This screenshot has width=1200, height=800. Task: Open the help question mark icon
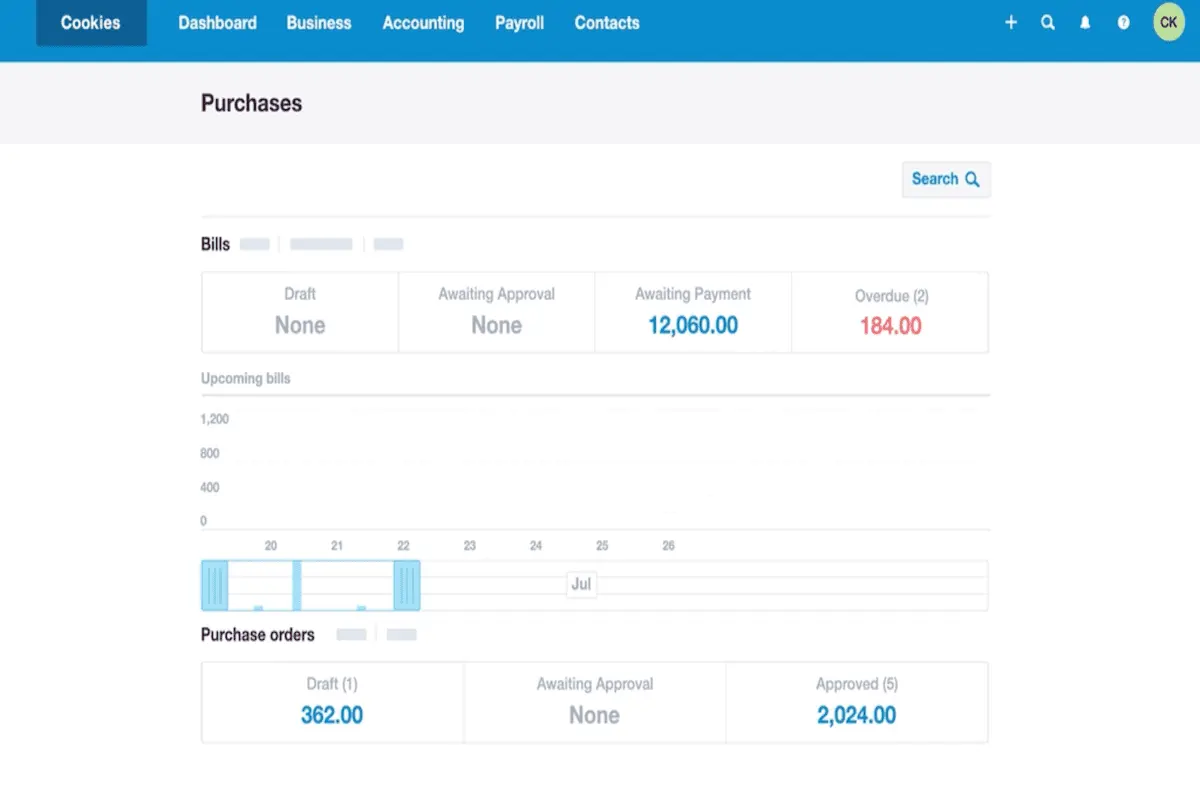[1123, 22]
